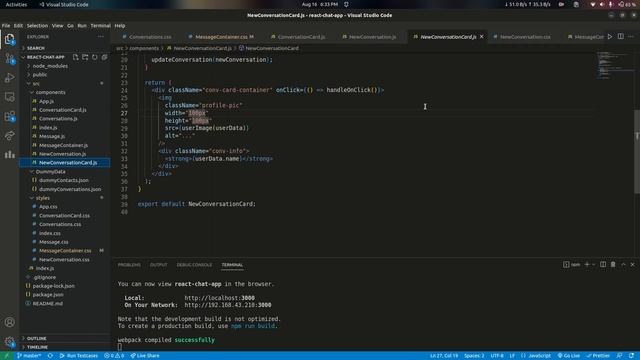Close the terminal panel
Viewport: 640px width, 360px height.
pos(633,264)
